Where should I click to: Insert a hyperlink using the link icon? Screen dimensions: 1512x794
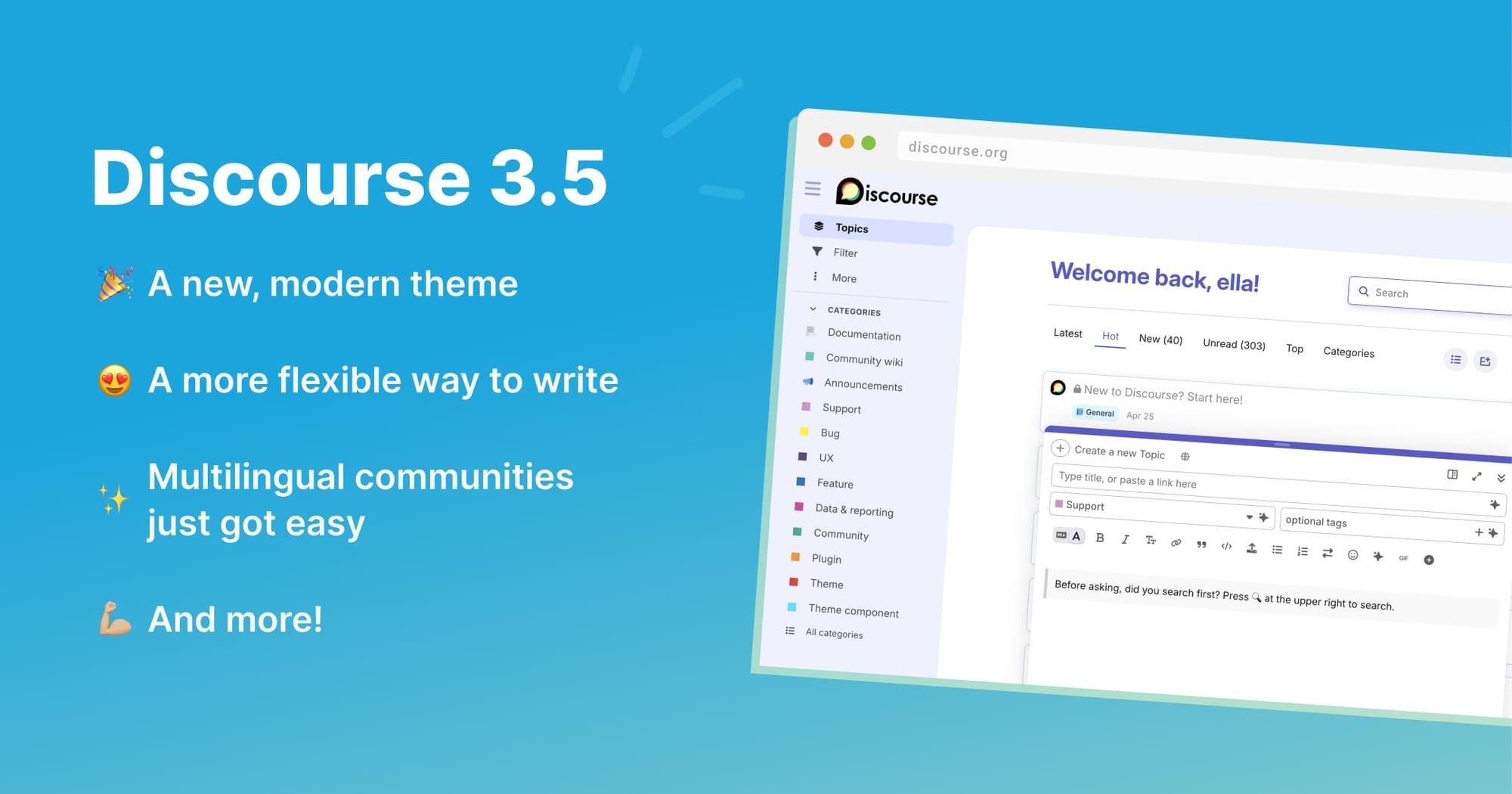coord(1175,542)
